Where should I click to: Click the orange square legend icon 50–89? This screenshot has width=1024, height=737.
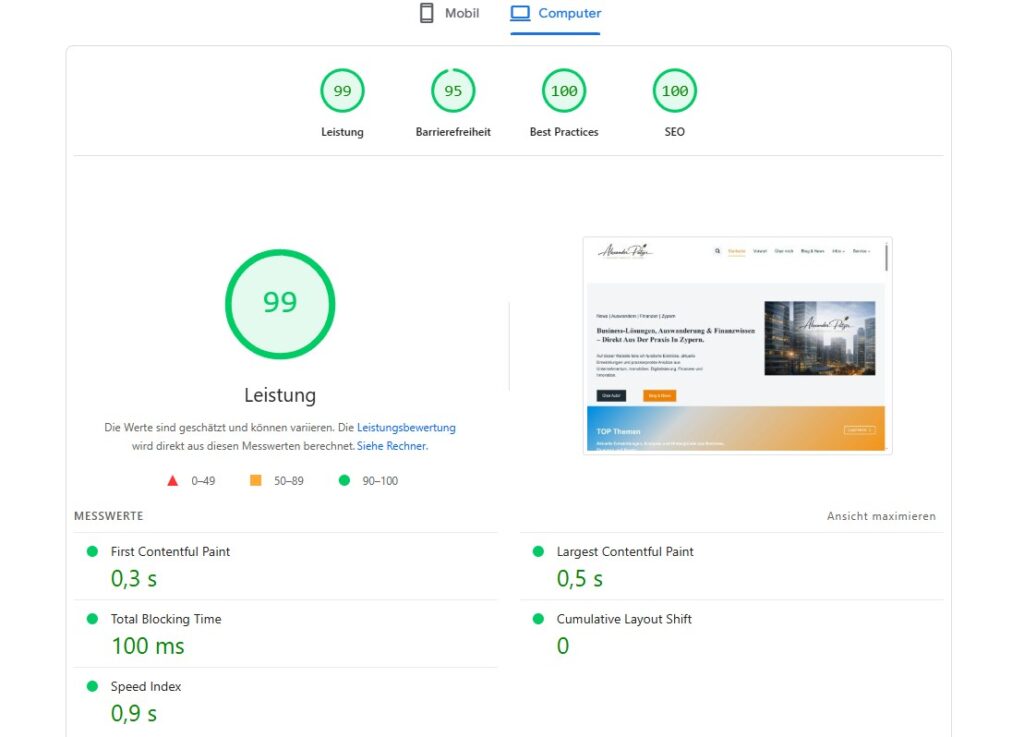256,481
